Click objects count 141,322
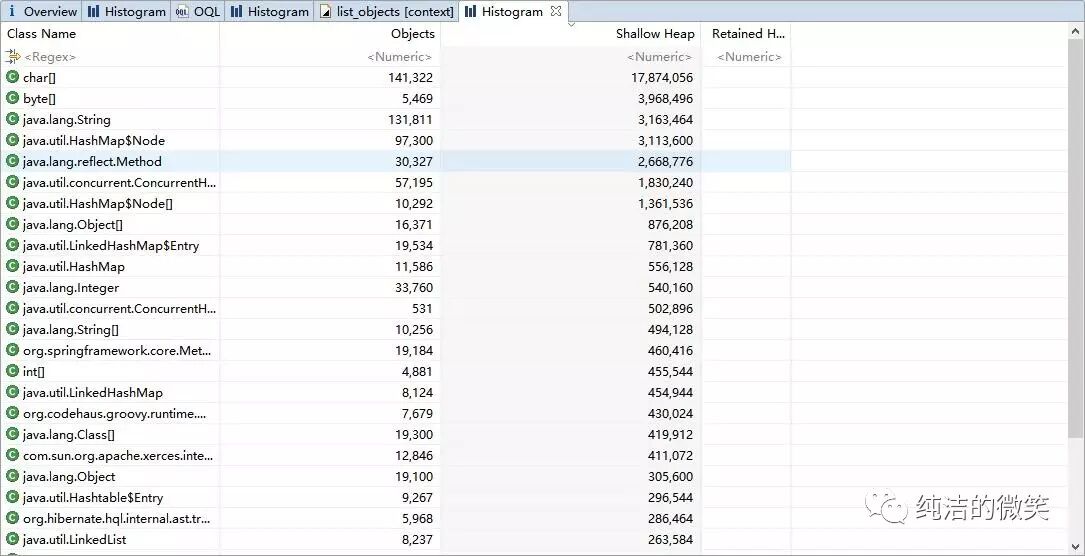The image size is (1085, 556). (410, 77)
